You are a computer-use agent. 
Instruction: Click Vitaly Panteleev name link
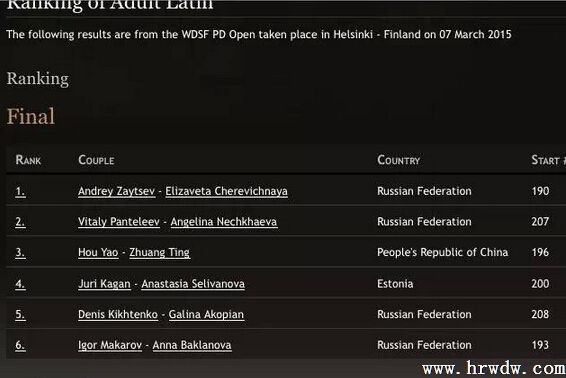[119, 222]
